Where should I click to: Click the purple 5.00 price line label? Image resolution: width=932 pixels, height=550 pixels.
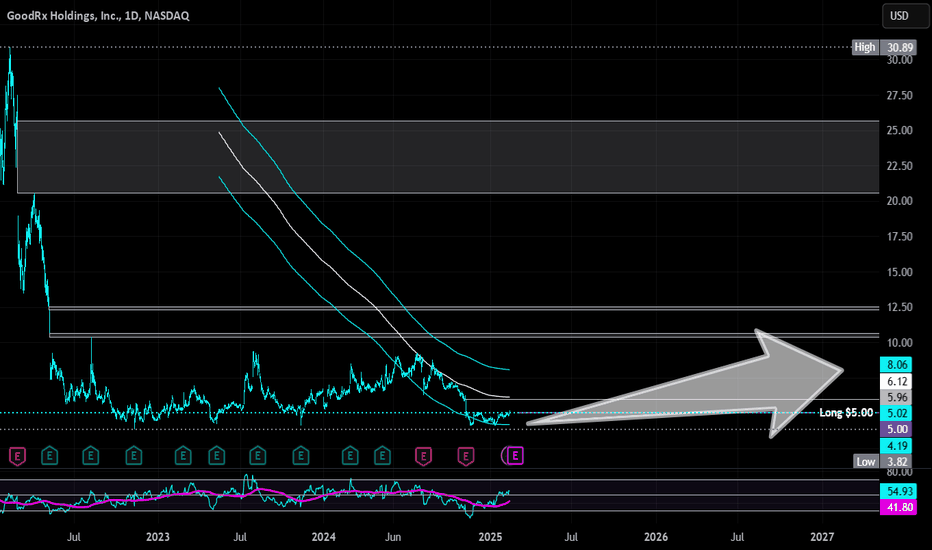[x=896, y=429]
